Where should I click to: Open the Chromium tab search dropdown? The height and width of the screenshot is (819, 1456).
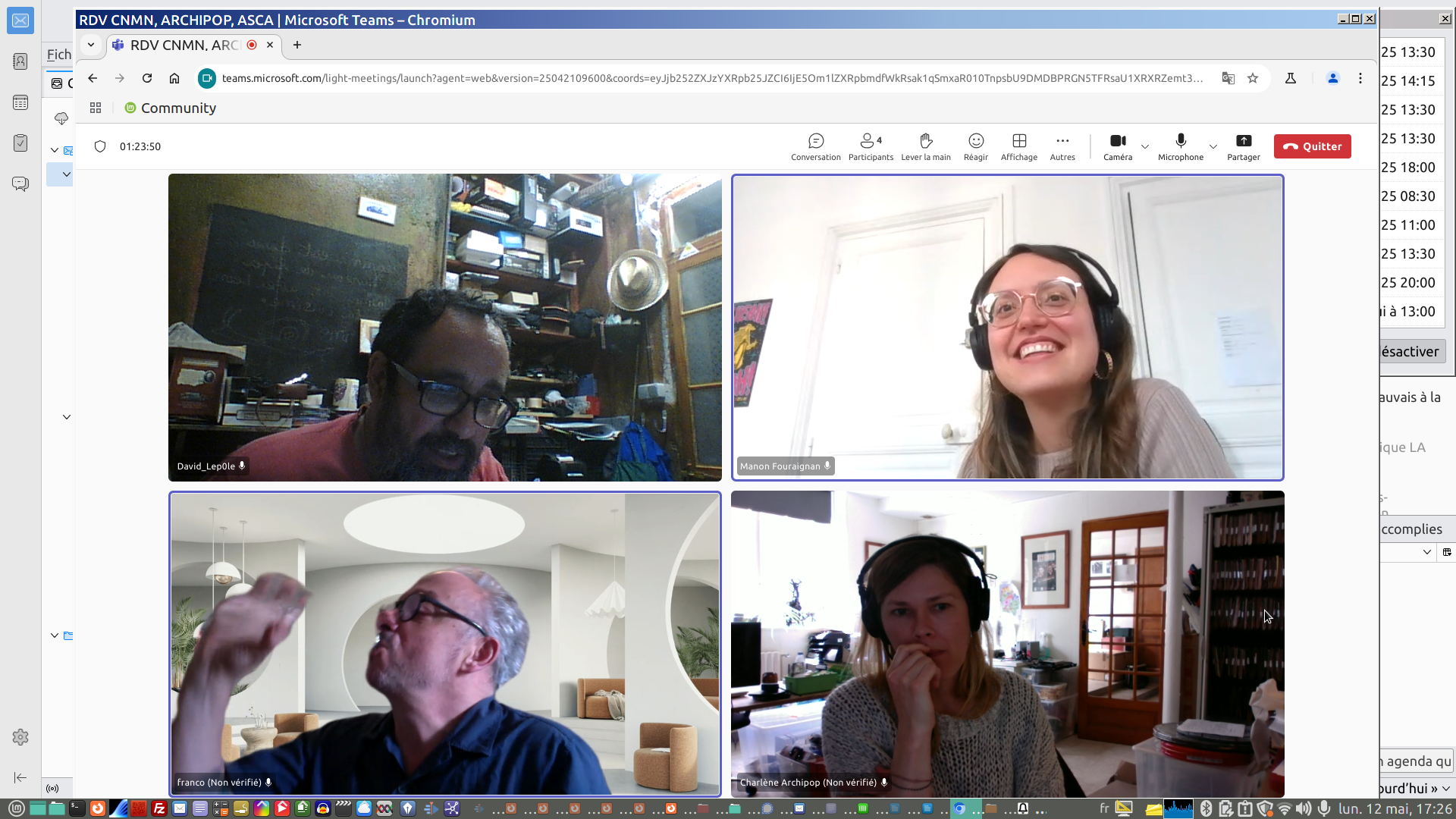click(91, 45)
